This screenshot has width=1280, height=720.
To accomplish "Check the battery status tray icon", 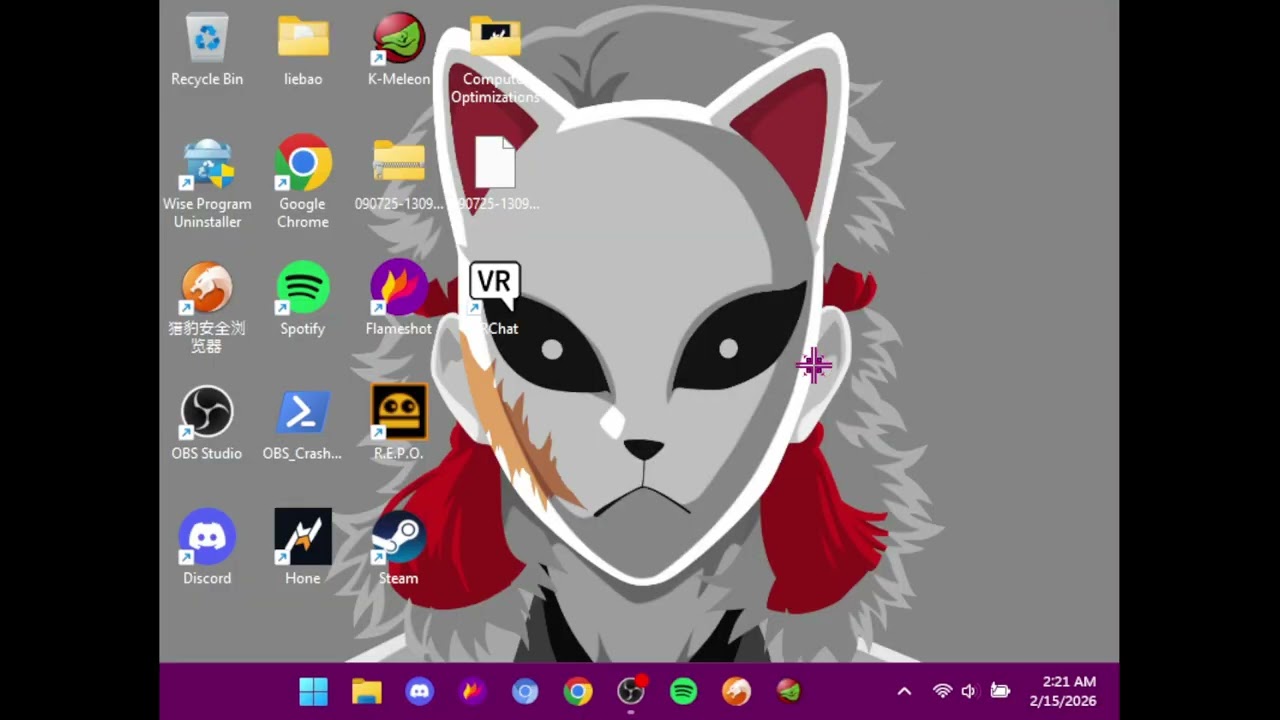I will (1000, 691).
